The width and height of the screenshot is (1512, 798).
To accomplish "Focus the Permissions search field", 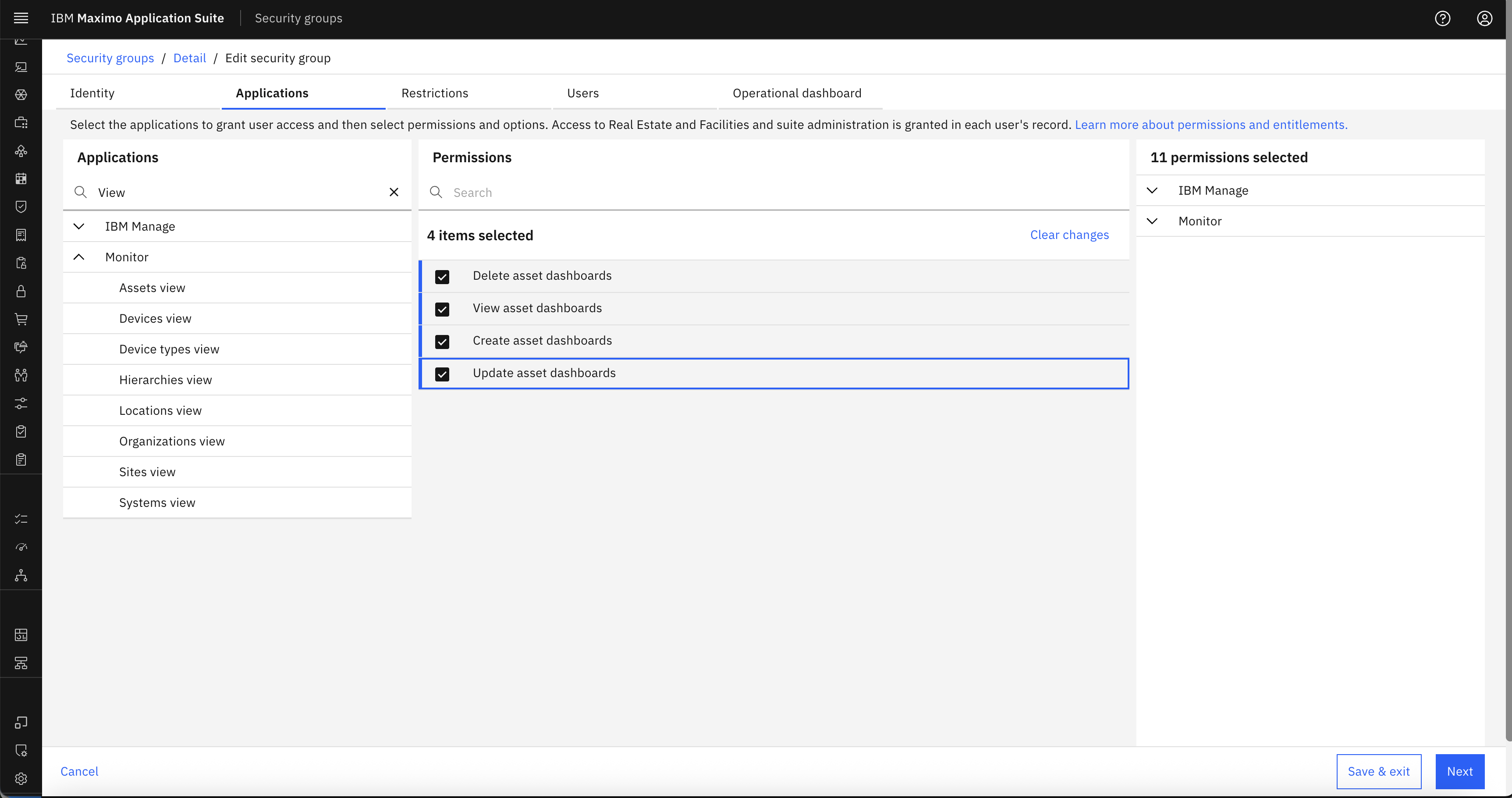I will click(x=774, y=192).
